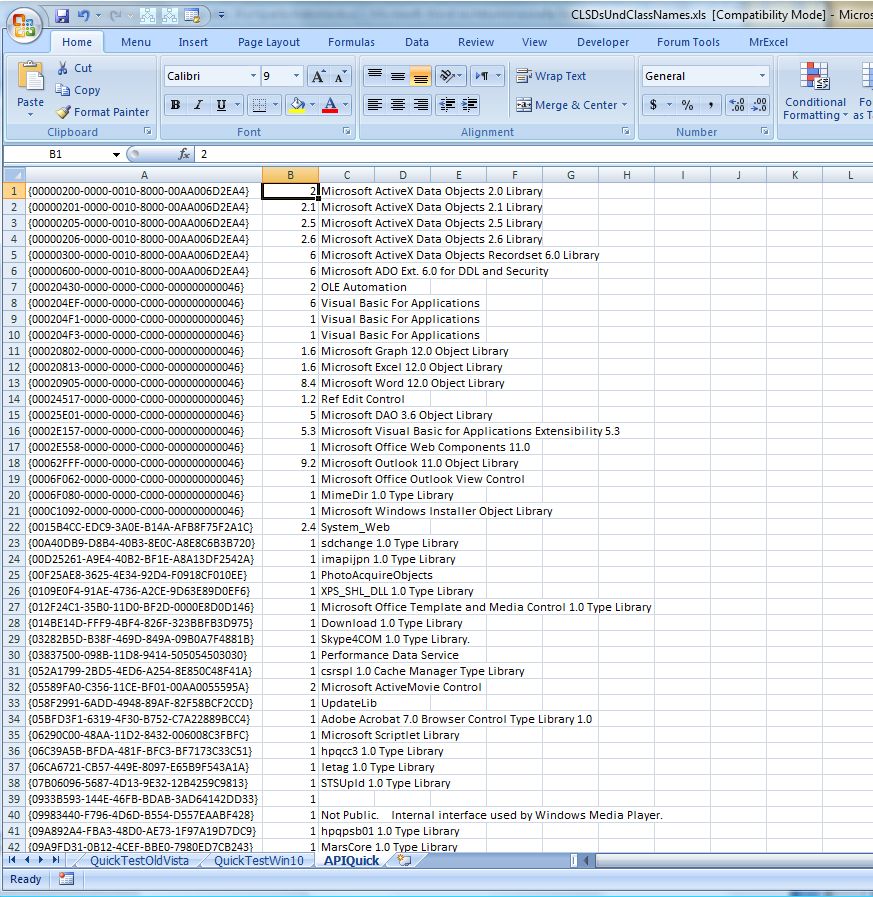Expand the Paste options arrow
The image size is (873, 897).
(30, 115)
